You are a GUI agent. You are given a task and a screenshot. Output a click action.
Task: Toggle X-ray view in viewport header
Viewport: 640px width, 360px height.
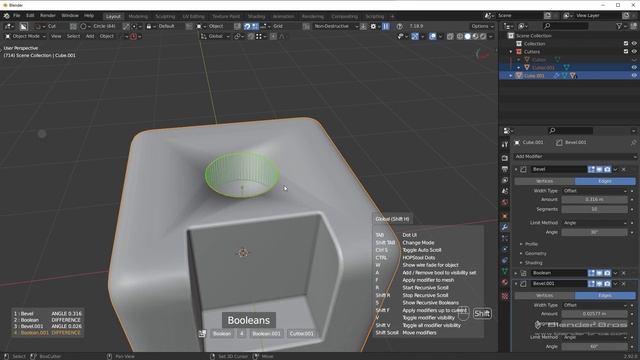450,36
